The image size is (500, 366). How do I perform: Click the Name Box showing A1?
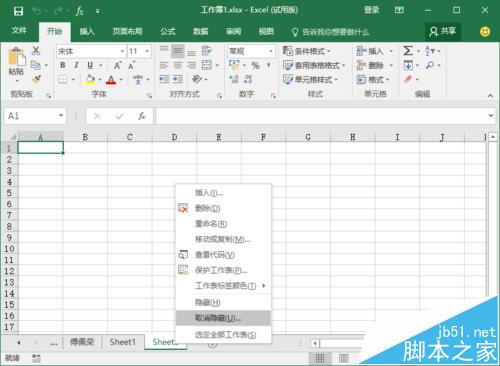tap(35, 116)
